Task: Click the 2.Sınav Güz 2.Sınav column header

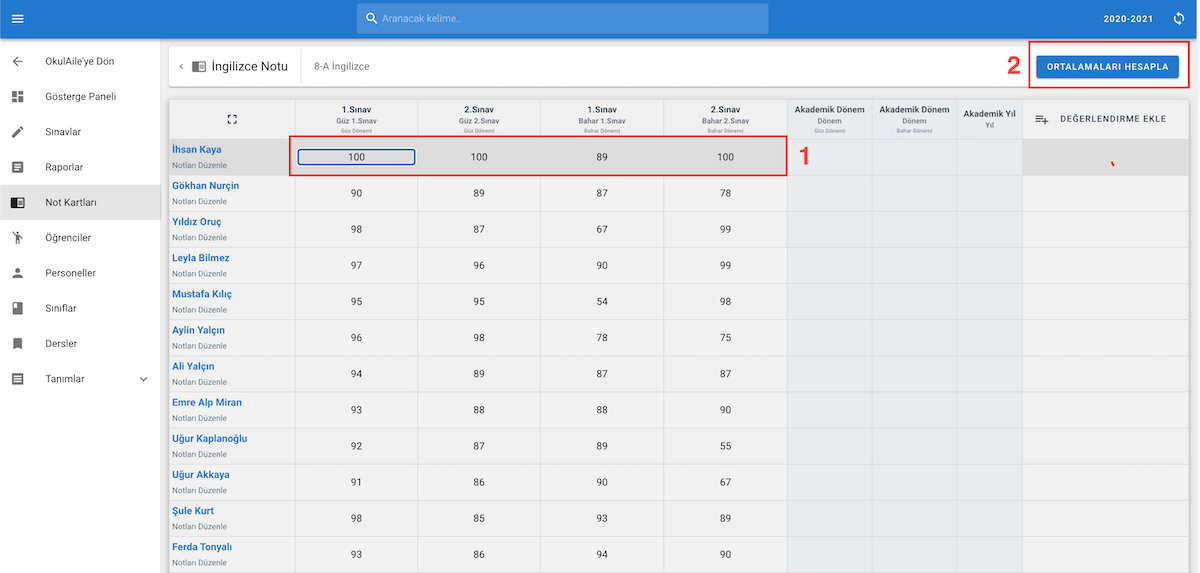Action: (x=479, y=119)
